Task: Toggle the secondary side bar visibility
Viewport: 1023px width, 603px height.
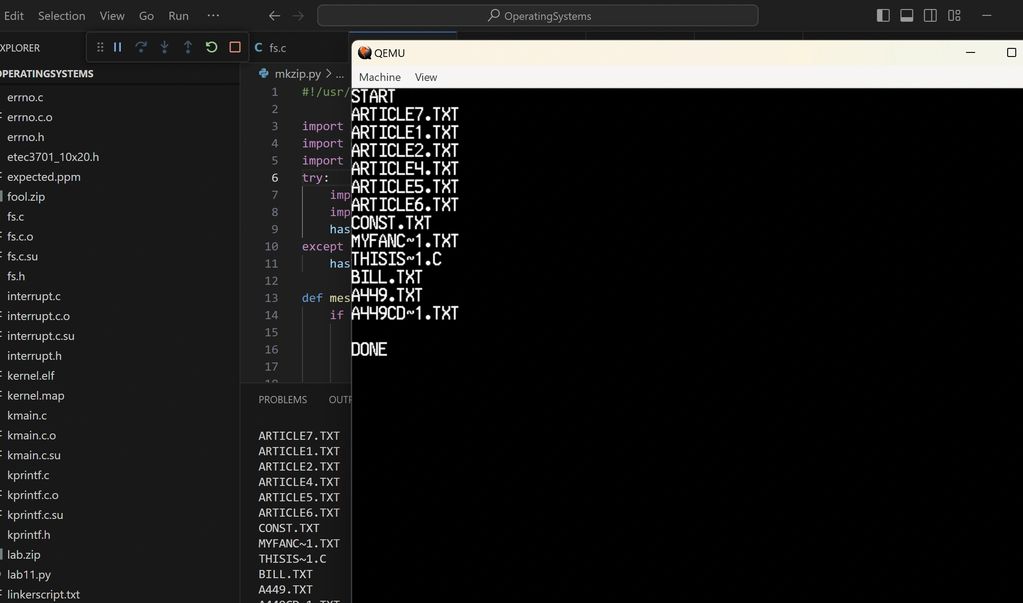Action: click(x=930, y=16)
